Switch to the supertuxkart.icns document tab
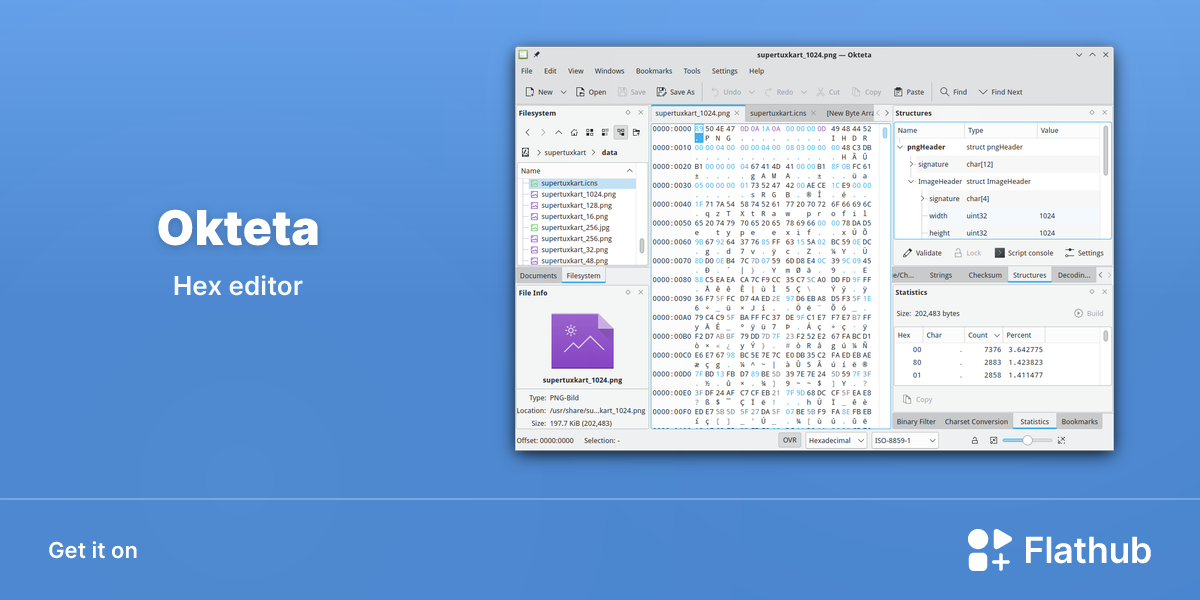The width and height of the screenshot is (1200, 600). tap(777, 113)
